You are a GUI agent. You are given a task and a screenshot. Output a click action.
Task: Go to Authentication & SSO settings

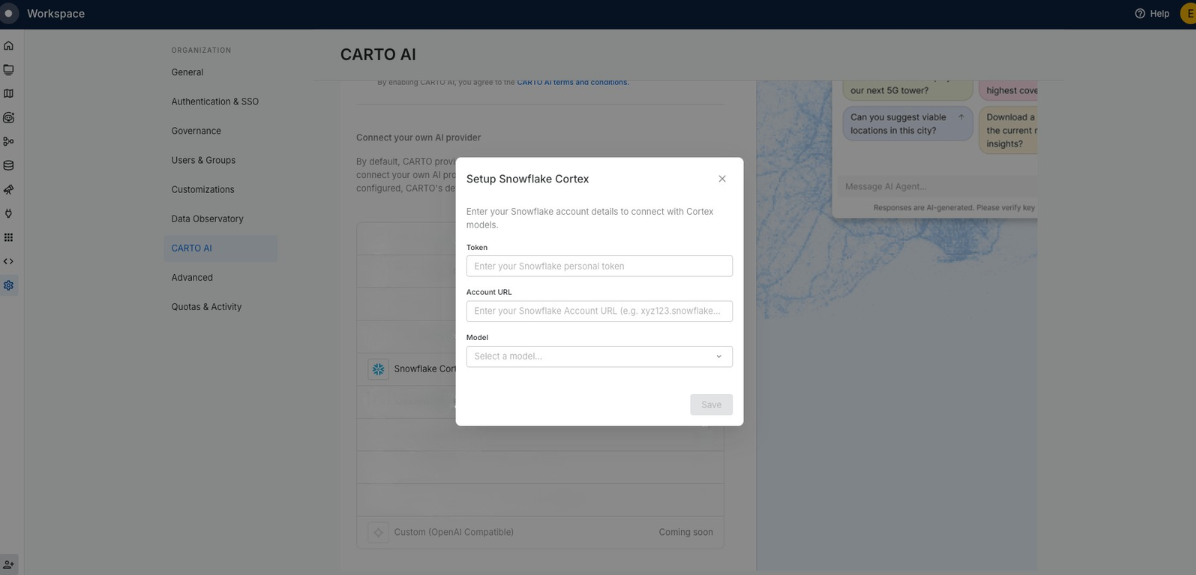tap(215, 102)
